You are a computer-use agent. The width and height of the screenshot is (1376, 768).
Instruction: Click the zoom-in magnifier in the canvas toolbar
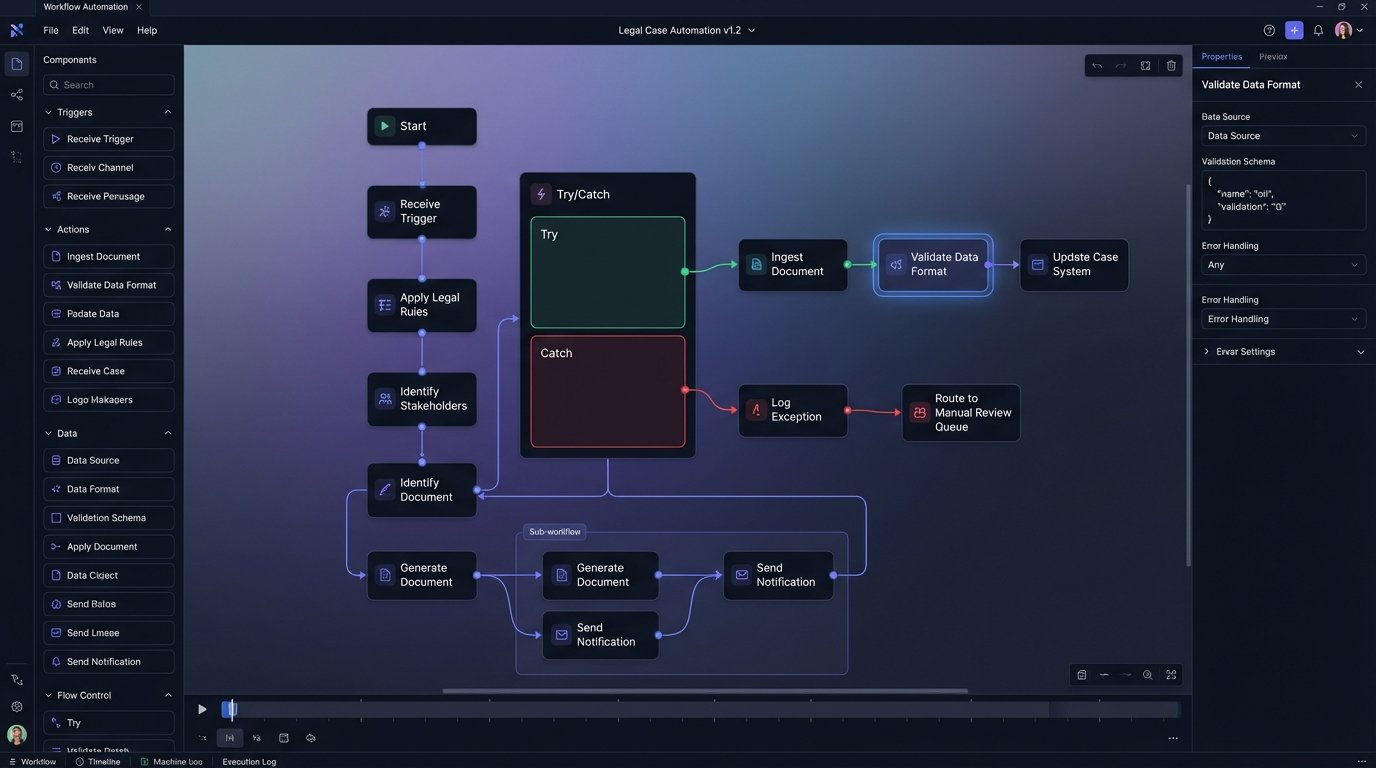click(1148, 675)
